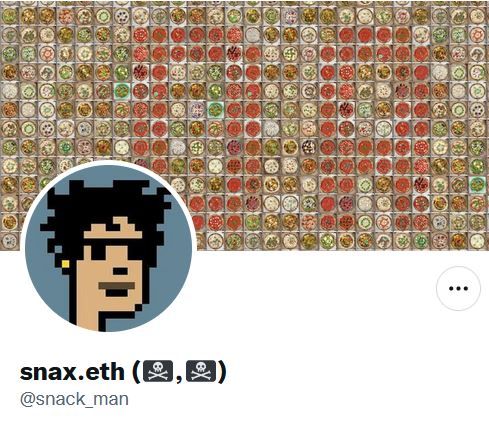This screenshot has height=427, width=489.
Task: Click the avatar's black mouth below the mustache
Action: [117, 293]
